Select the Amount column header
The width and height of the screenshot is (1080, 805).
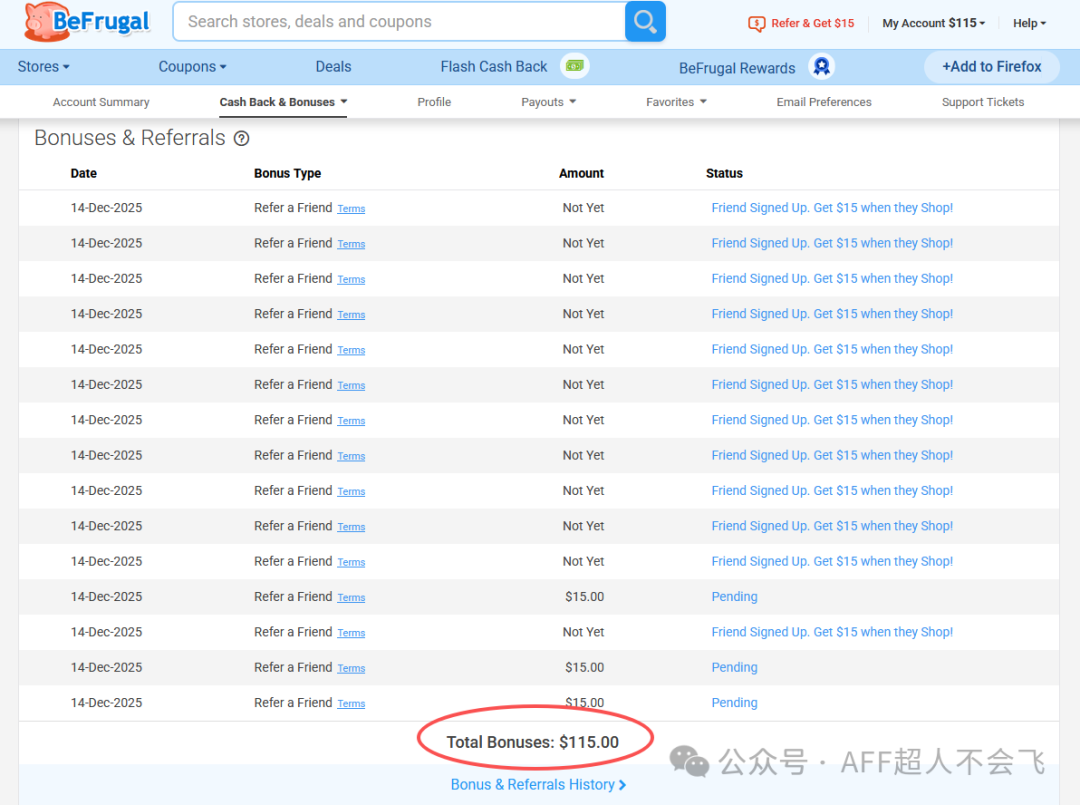click(581, 174)
